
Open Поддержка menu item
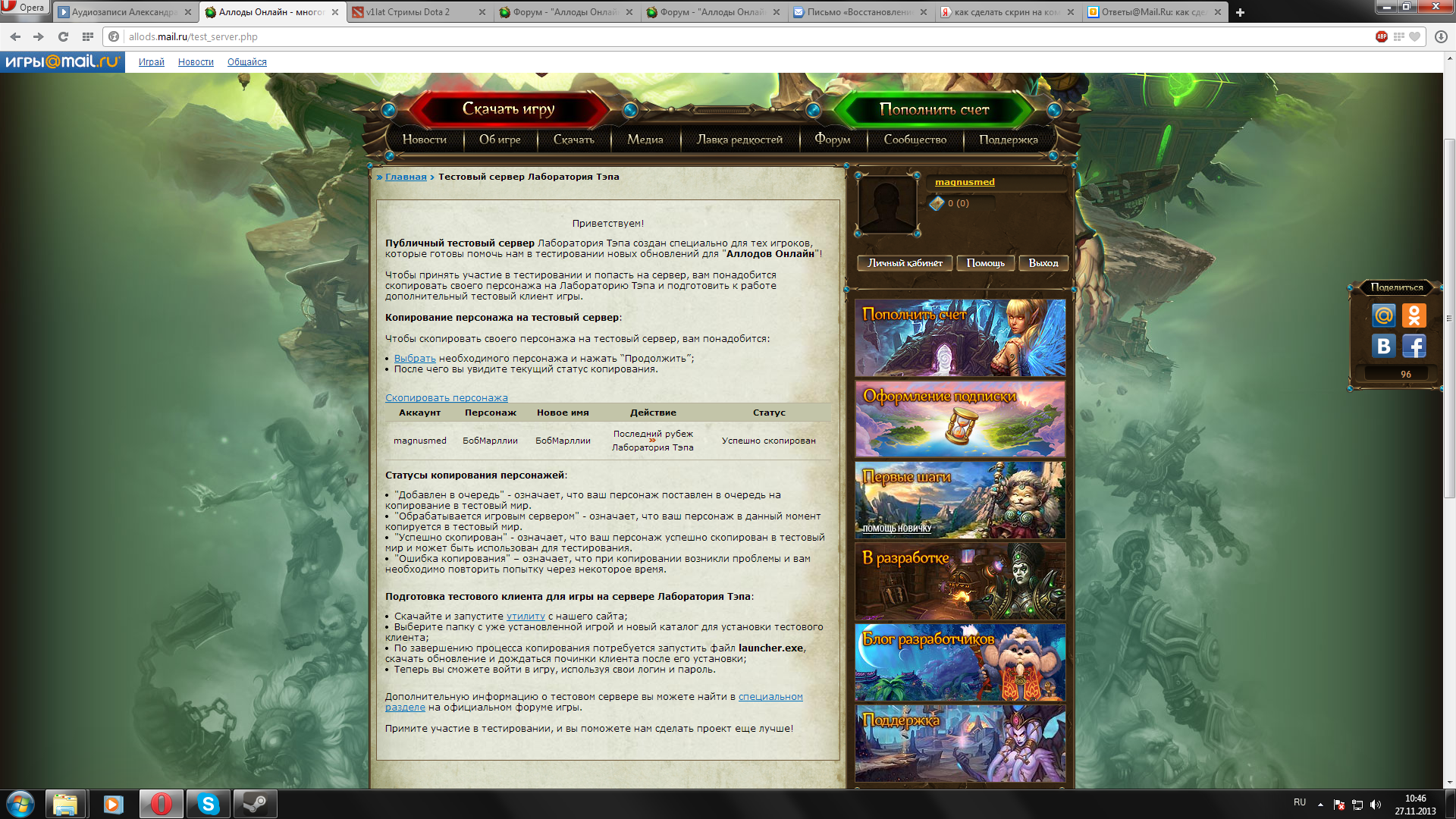[1009, 140]
